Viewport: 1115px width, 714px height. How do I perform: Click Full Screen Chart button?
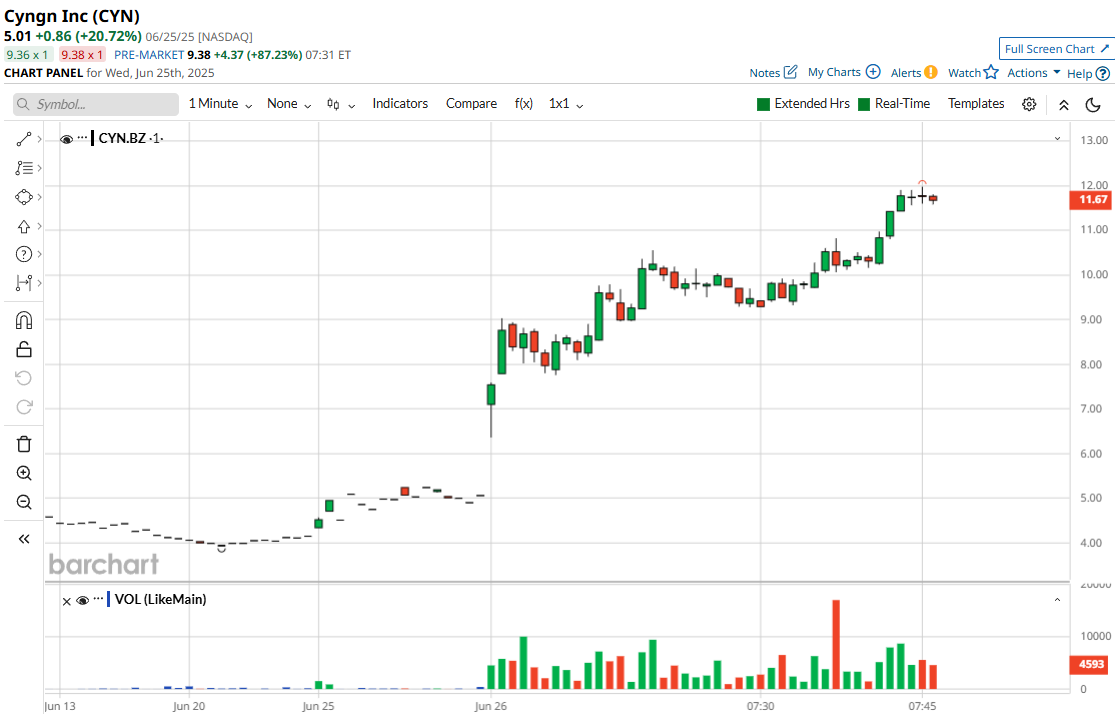pos(1057,48)
